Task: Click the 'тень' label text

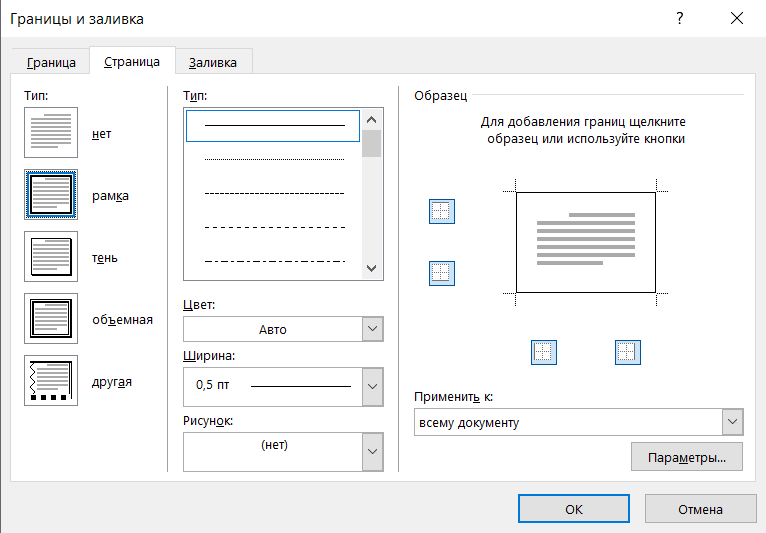Action: point(105,258)
